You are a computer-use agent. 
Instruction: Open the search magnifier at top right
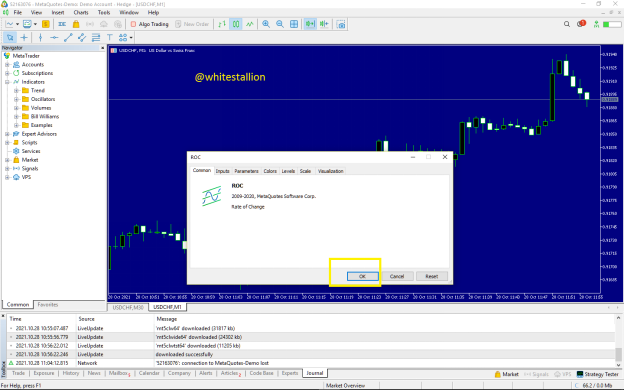pyautogui.click(x=567, y=24)
